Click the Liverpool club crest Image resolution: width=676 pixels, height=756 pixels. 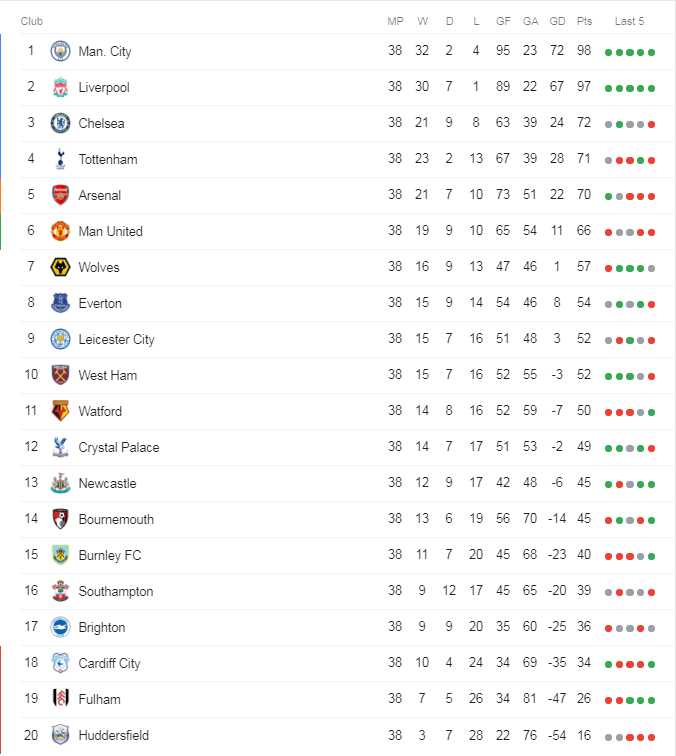click(61, 87)
